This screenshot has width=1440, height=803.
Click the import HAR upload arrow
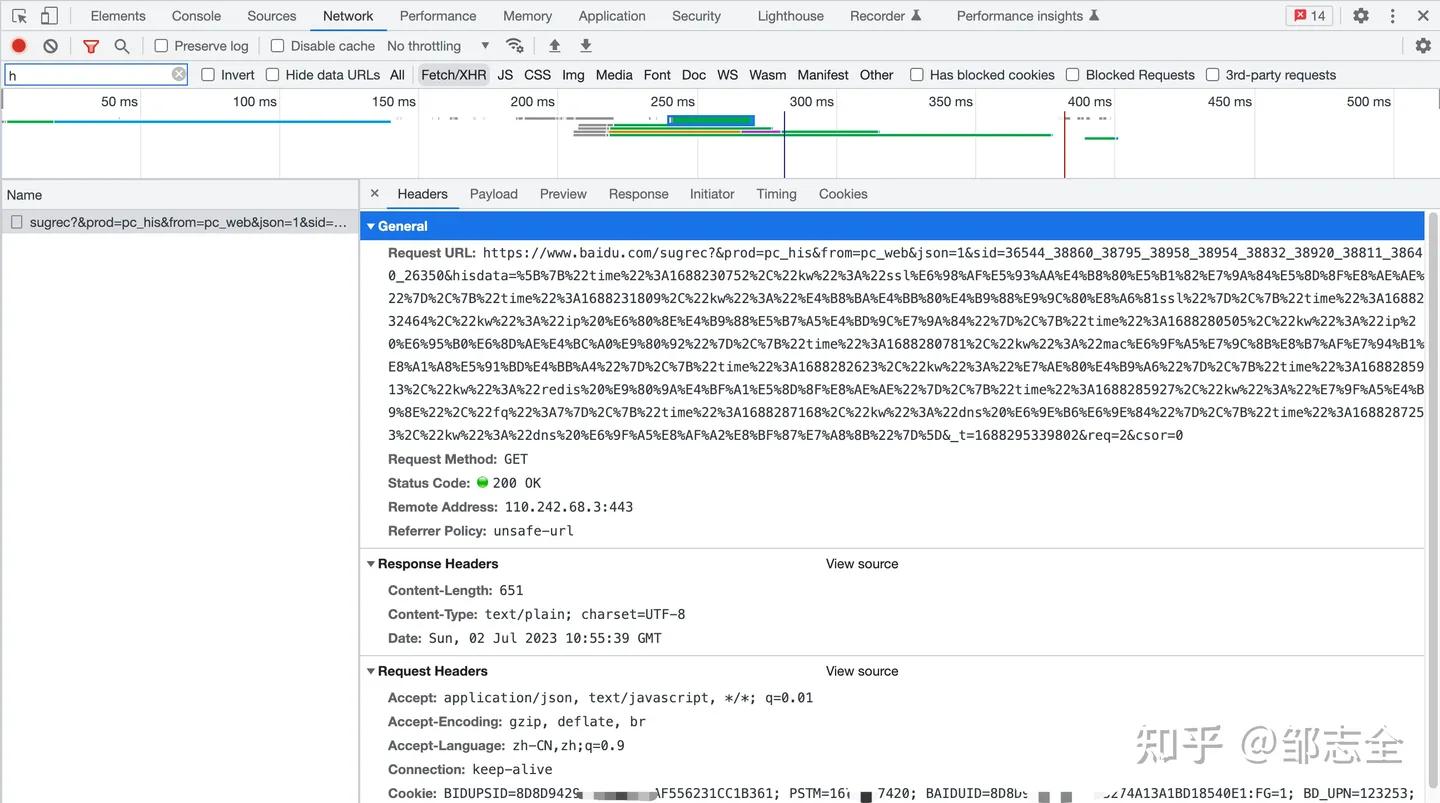click(555, 46)
